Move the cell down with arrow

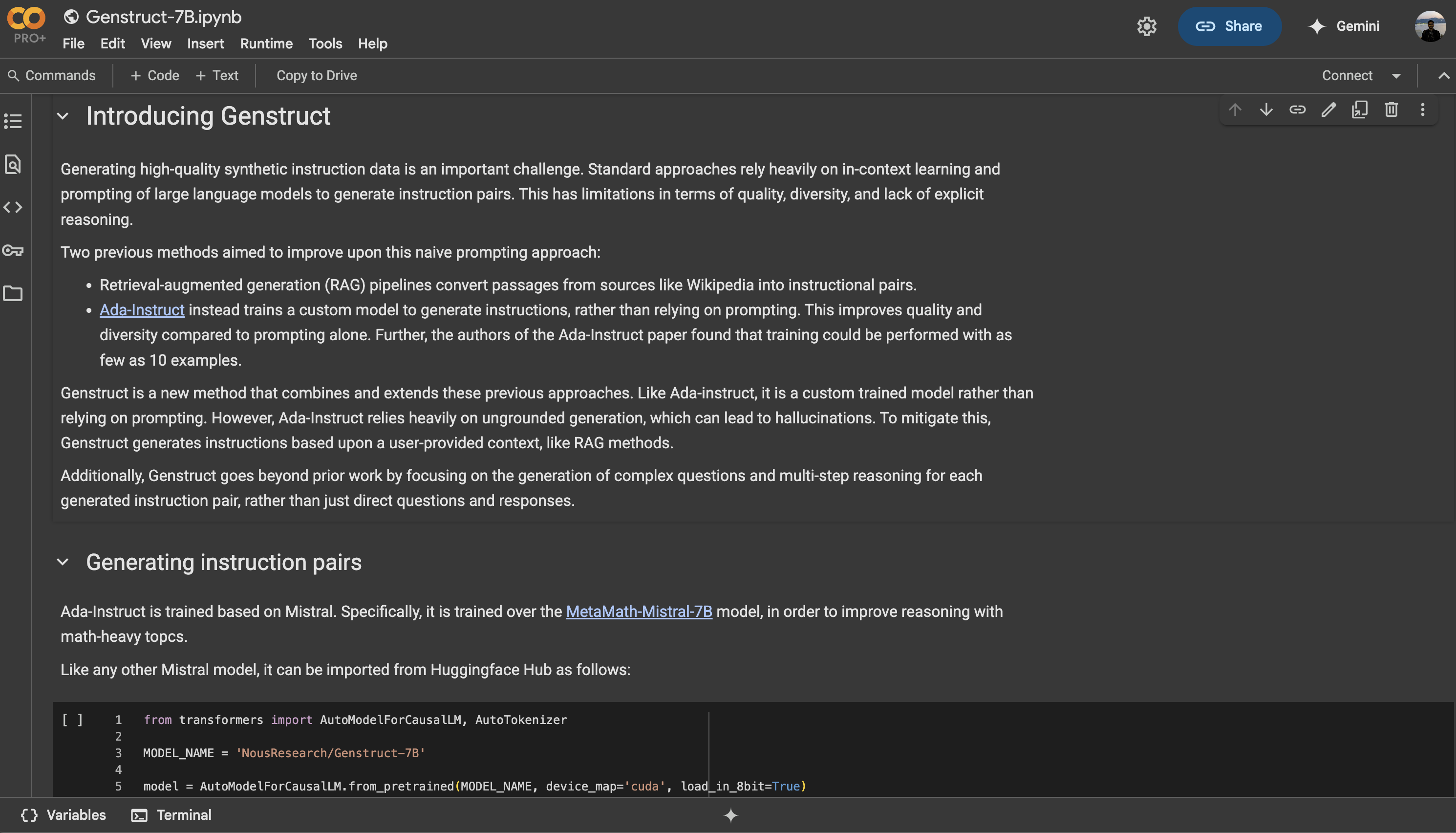coord(1266,110)
